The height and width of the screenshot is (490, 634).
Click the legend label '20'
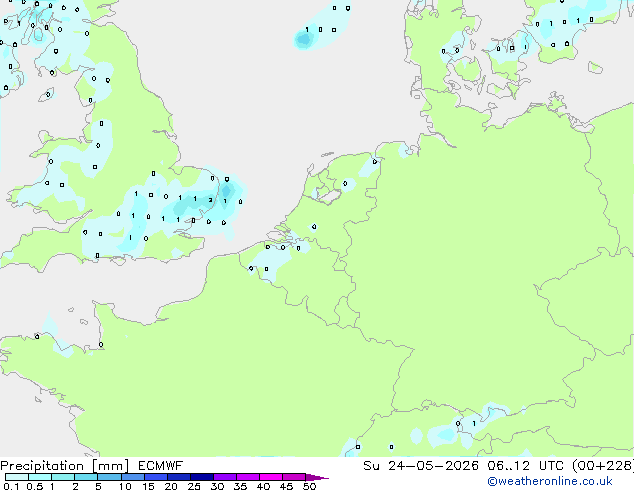(171, 486)
